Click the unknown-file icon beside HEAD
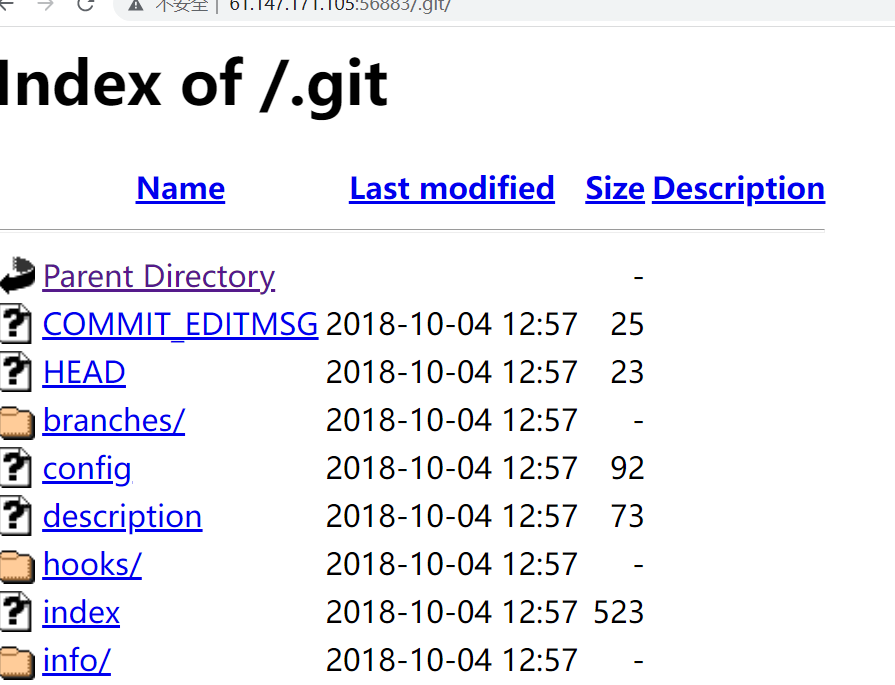 17,372
